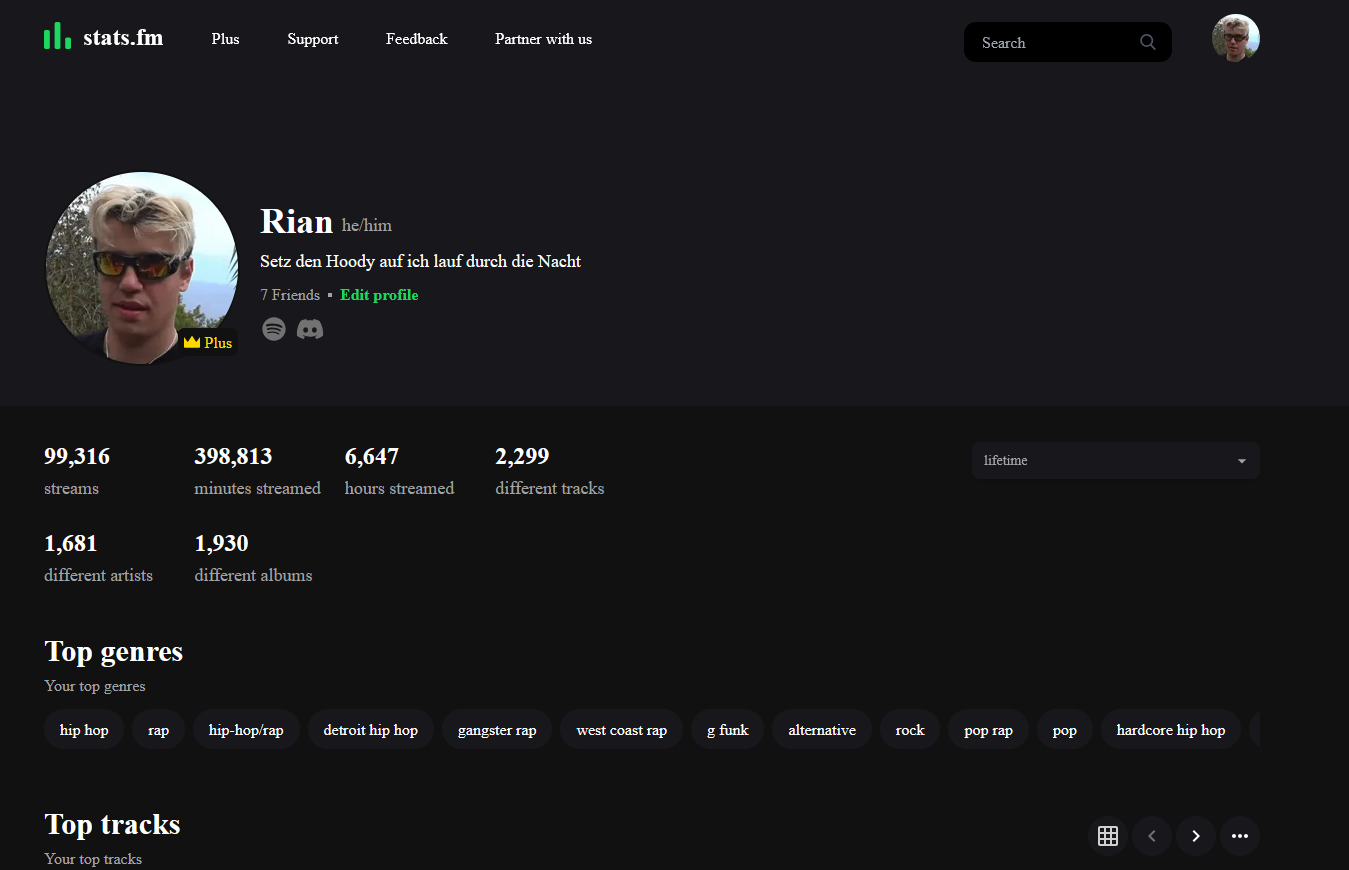The height and width of the screenshot is (870, 1349).
Task: Open the lifetime time range dropdown
Action: click(1115, 461)
